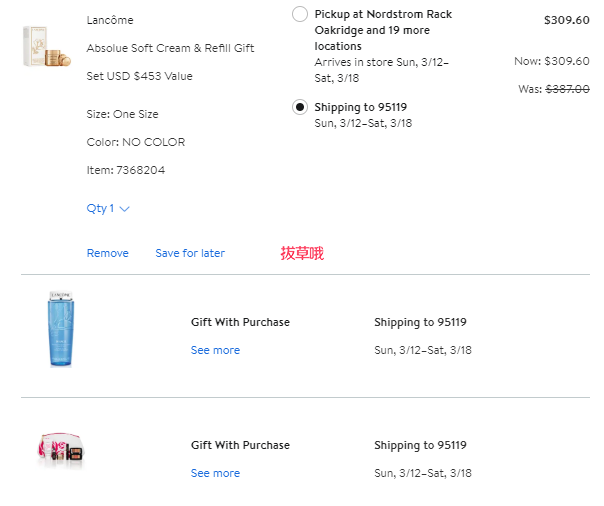The image size is (604, 506).
Task: Click the blue toner bottle gift image
Action: click(61, 329)
